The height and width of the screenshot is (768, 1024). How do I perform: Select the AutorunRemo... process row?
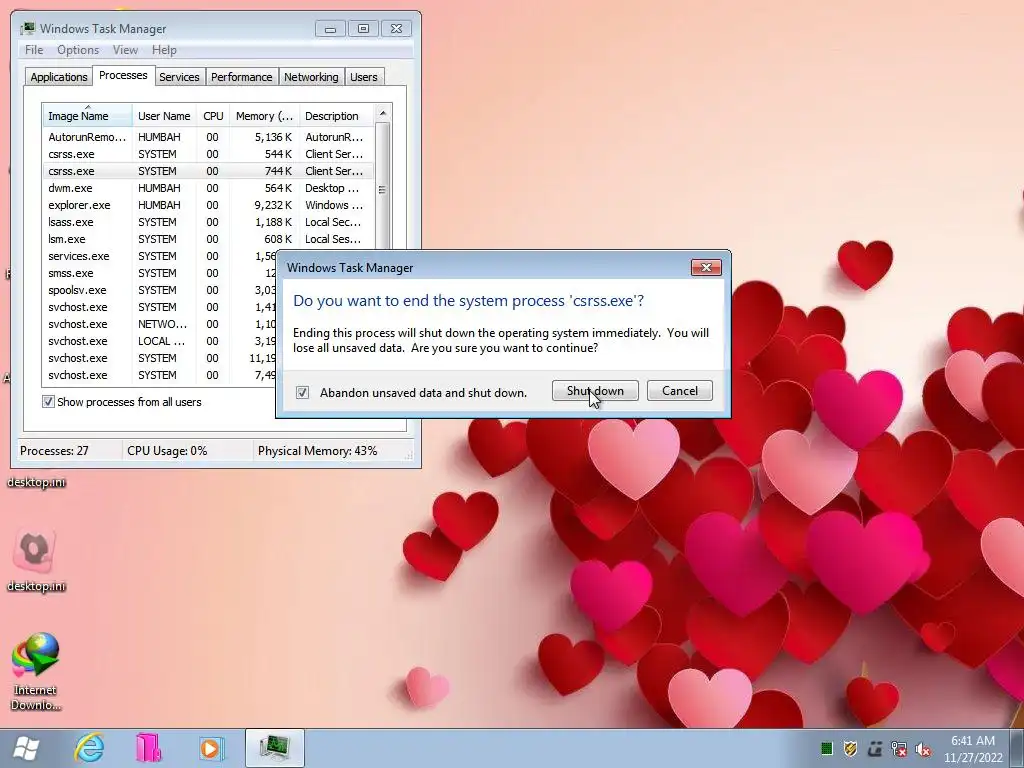coord(208,137)
